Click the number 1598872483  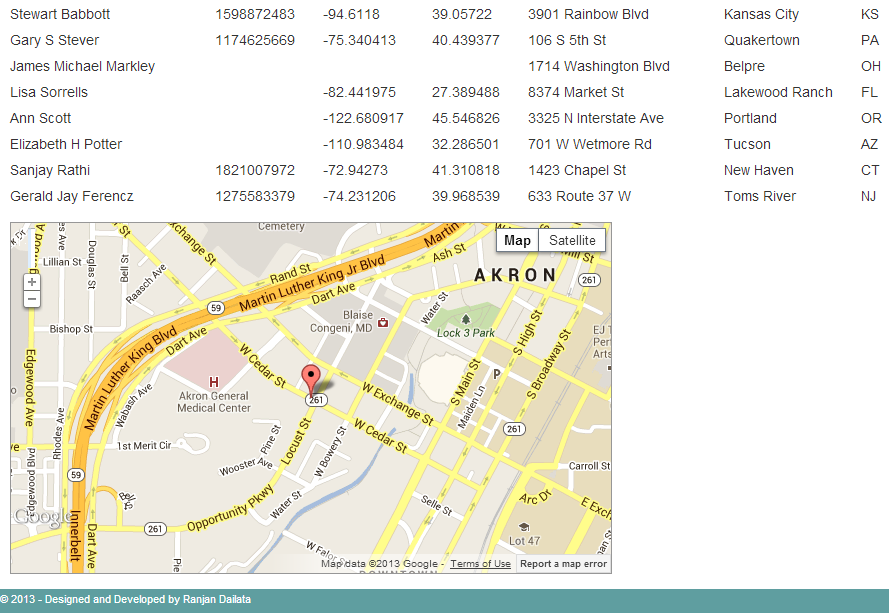[255, 14]
